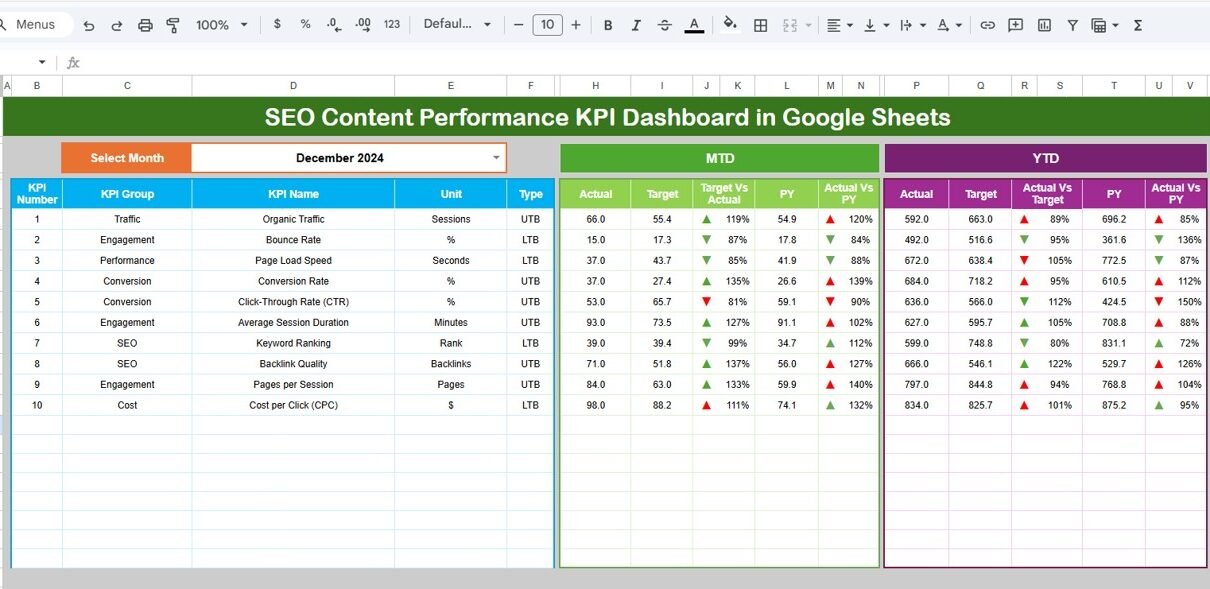Click the Print icon
Screen dimensions: 1210x589
click(145, 25)
